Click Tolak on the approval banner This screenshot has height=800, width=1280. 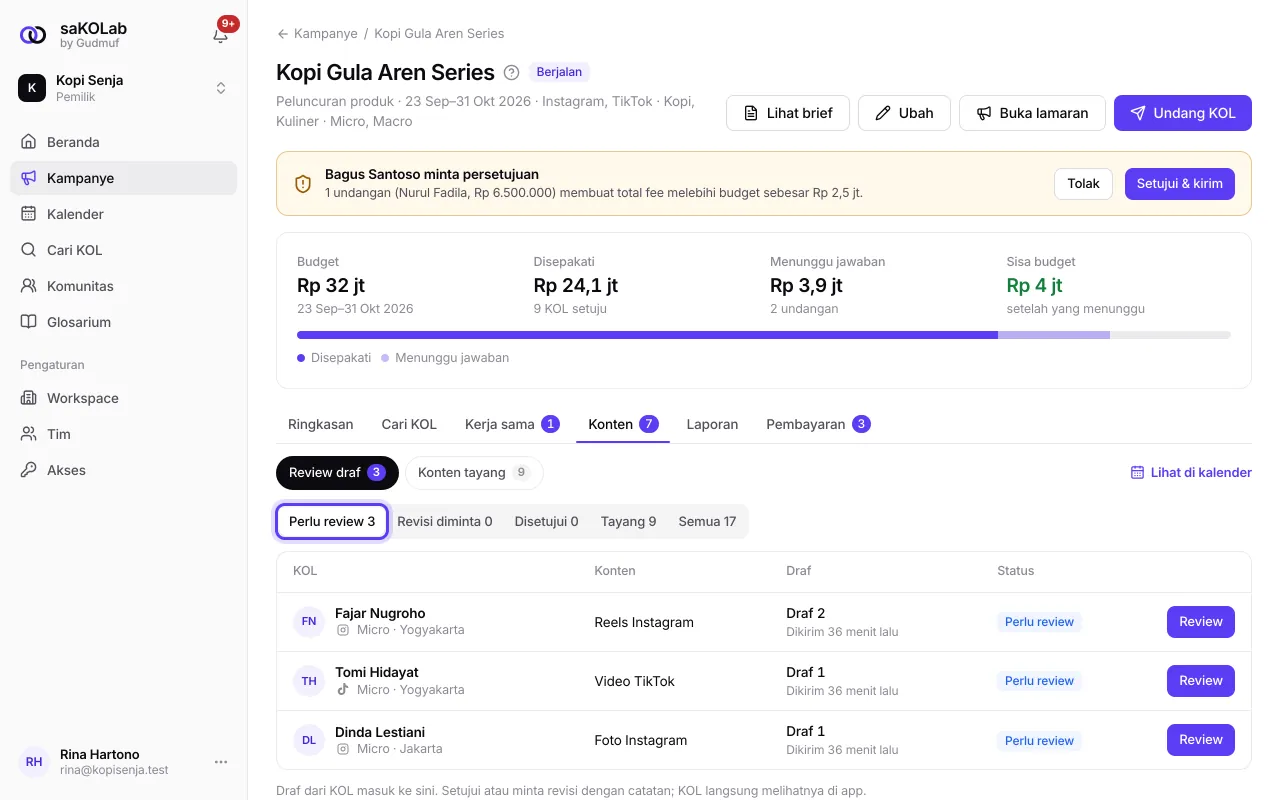coord(1083,184)
